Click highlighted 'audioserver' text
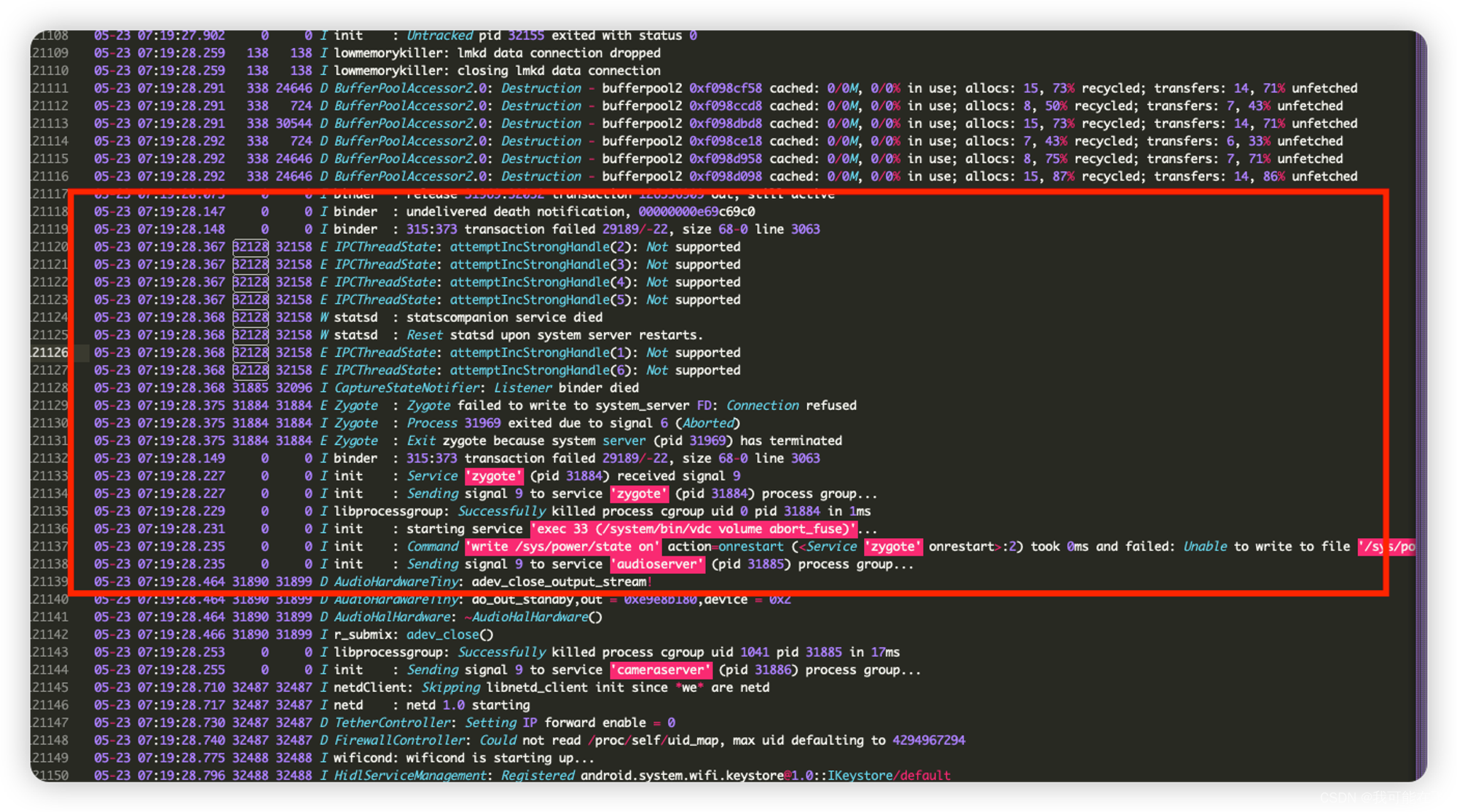1457x812 pixels. (657, 564)
